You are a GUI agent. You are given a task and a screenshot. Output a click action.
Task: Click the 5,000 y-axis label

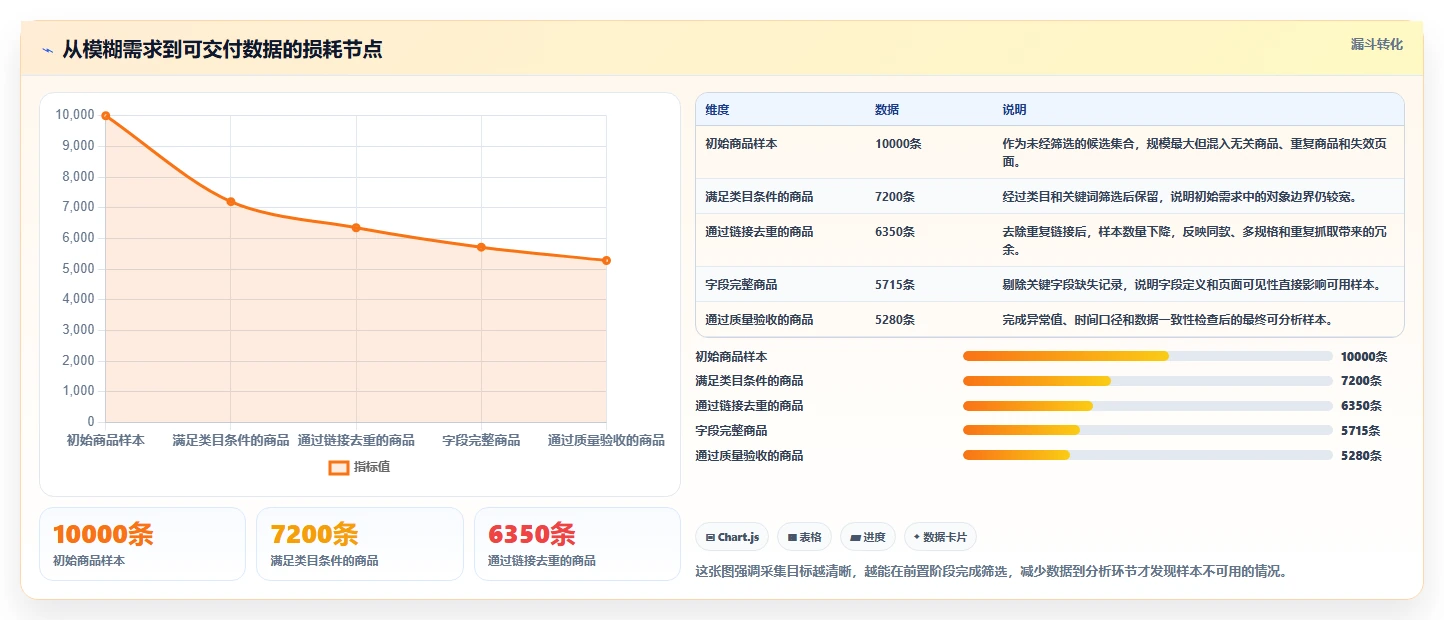click(x=78, y=268)
